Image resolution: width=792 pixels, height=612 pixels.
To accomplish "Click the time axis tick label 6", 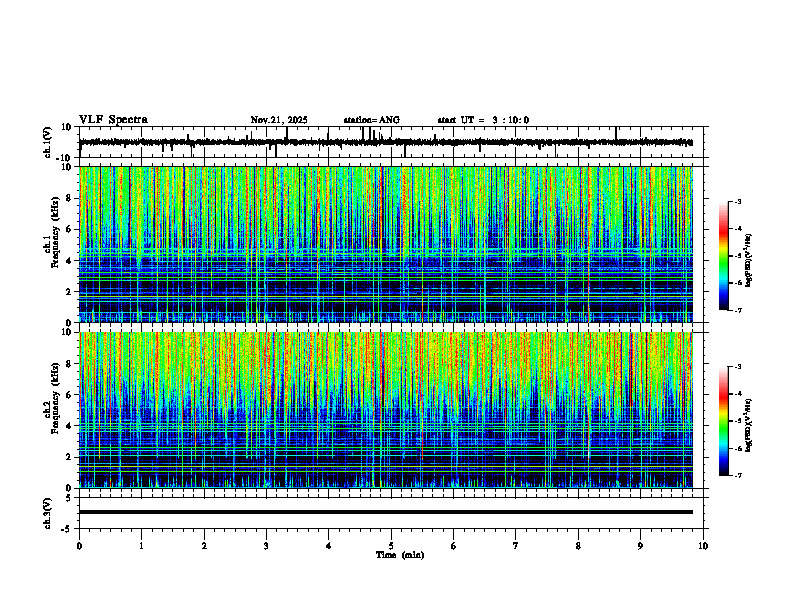I will pos(454,546).
